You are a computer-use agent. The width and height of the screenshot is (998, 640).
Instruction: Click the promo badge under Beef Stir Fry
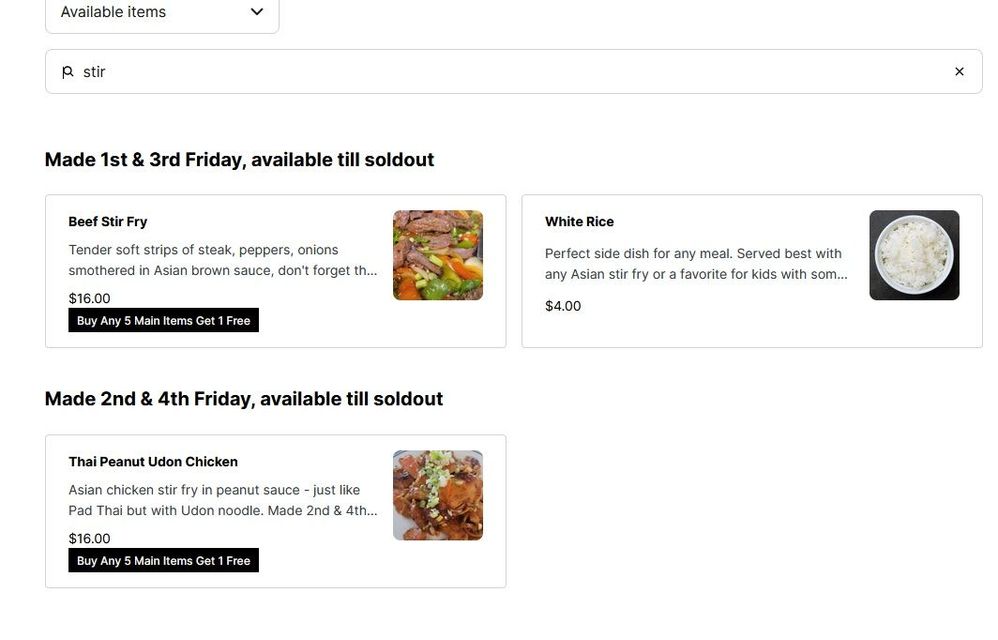(163, 321)
